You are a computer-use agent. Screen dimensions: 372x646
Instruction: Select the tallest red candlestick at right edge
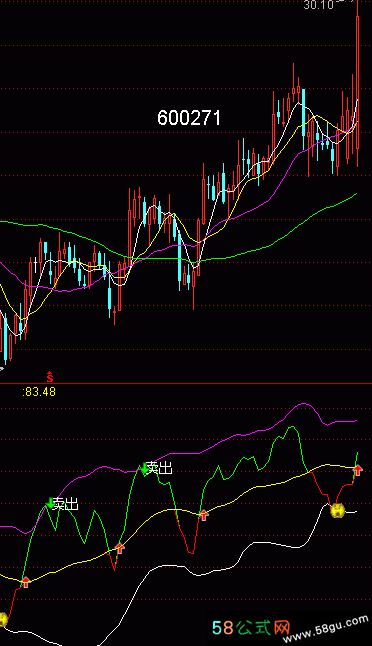point(357,82)
